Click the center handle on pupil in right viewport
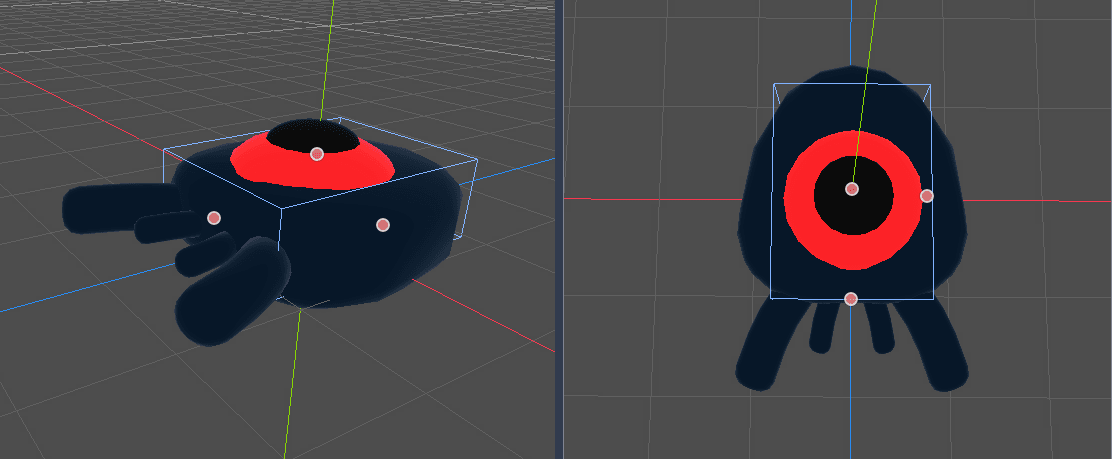 point(852,189)
